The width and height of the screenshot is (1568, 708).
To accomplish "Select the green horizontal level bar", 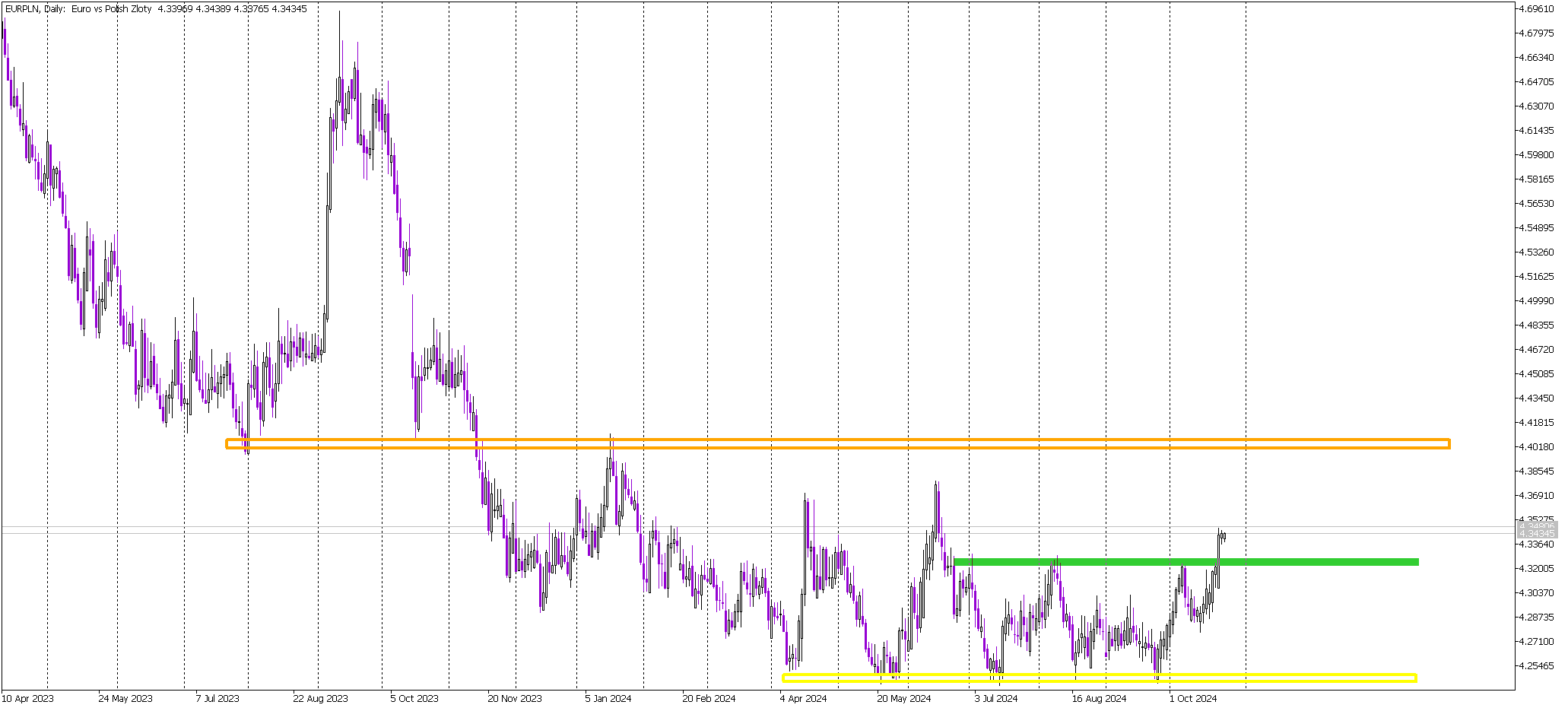I will (1186, 562).
